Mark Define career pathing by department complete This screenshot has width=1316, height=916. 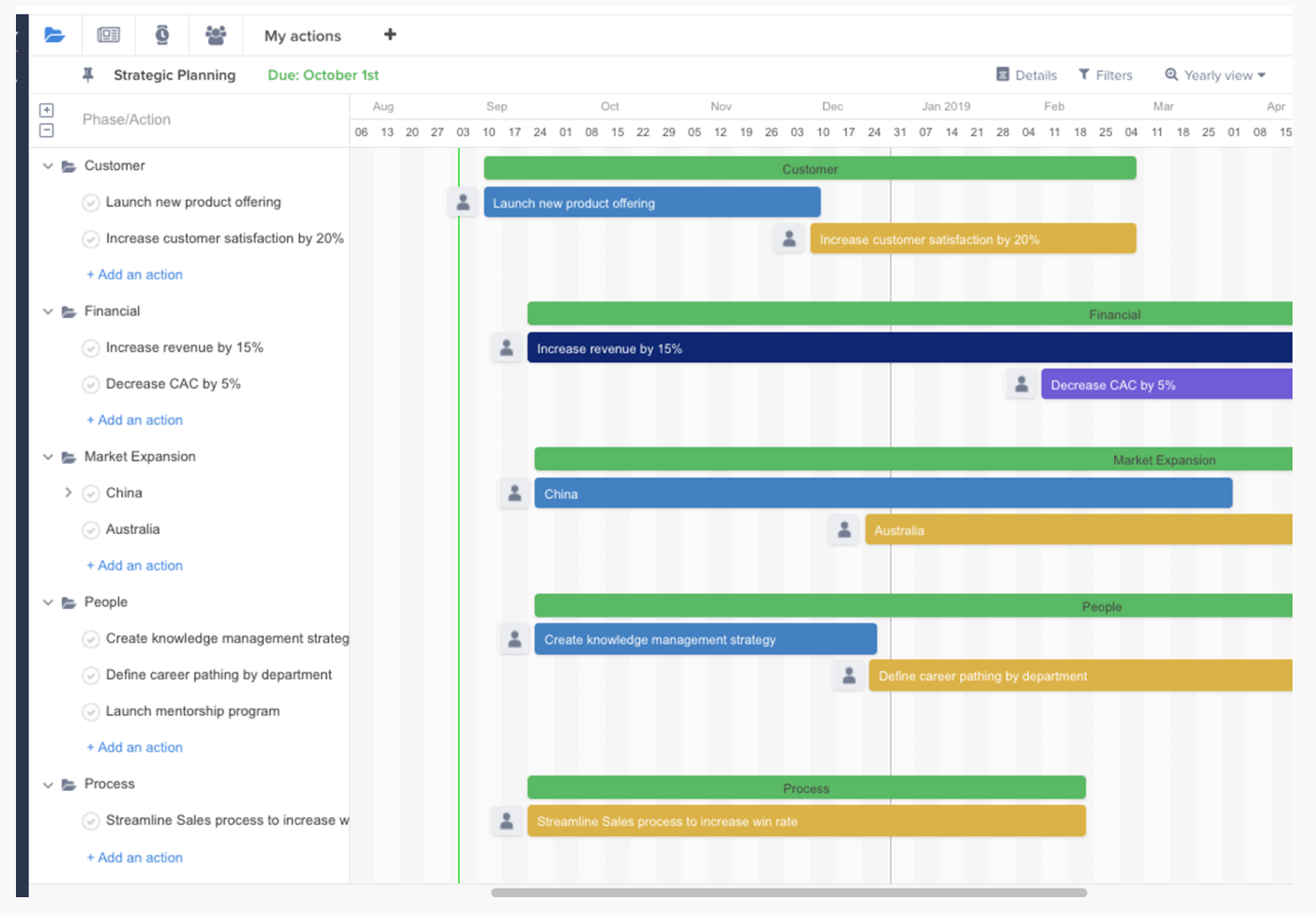tap(91, 676)
